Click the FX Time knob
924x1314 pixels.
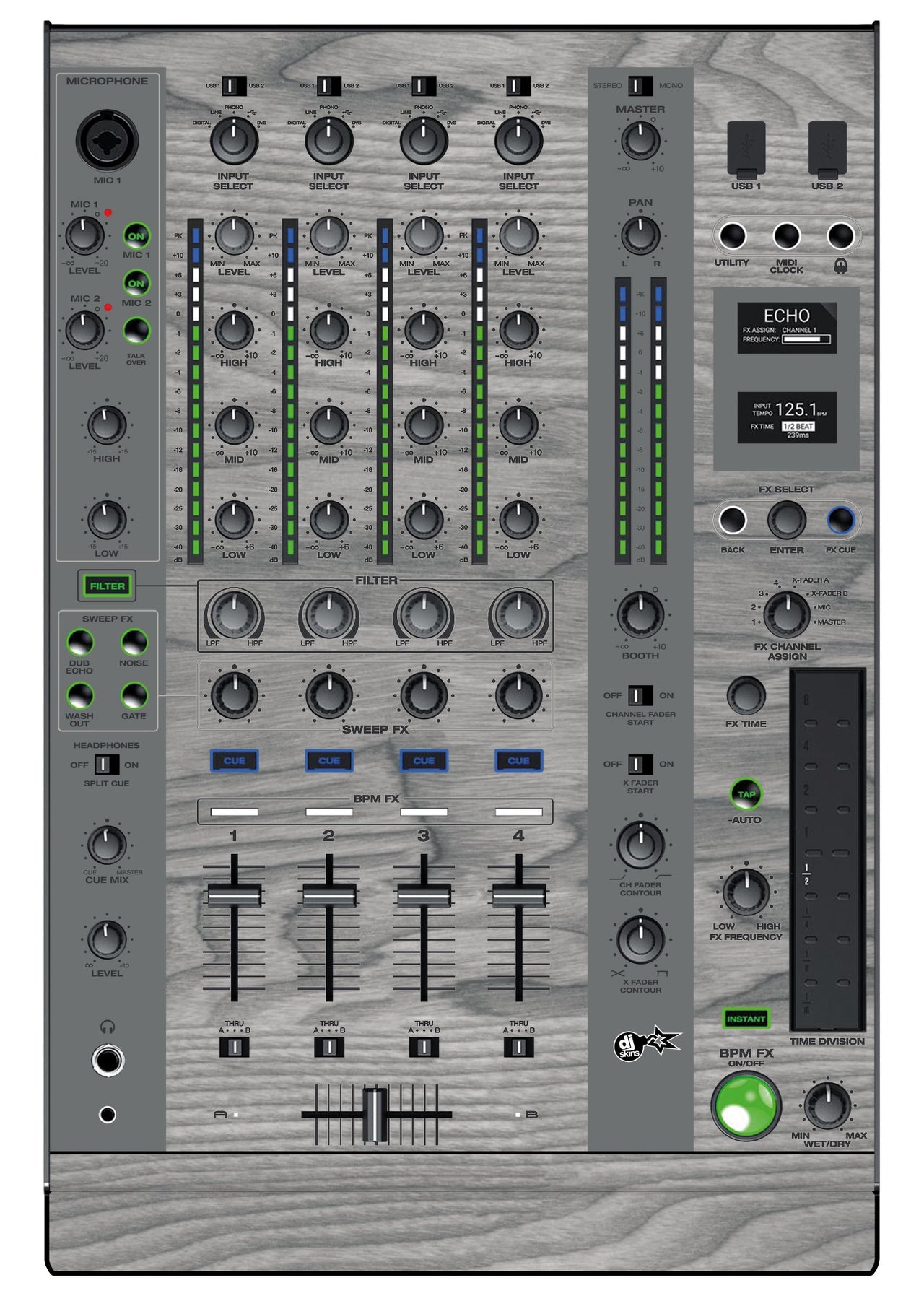746,696
